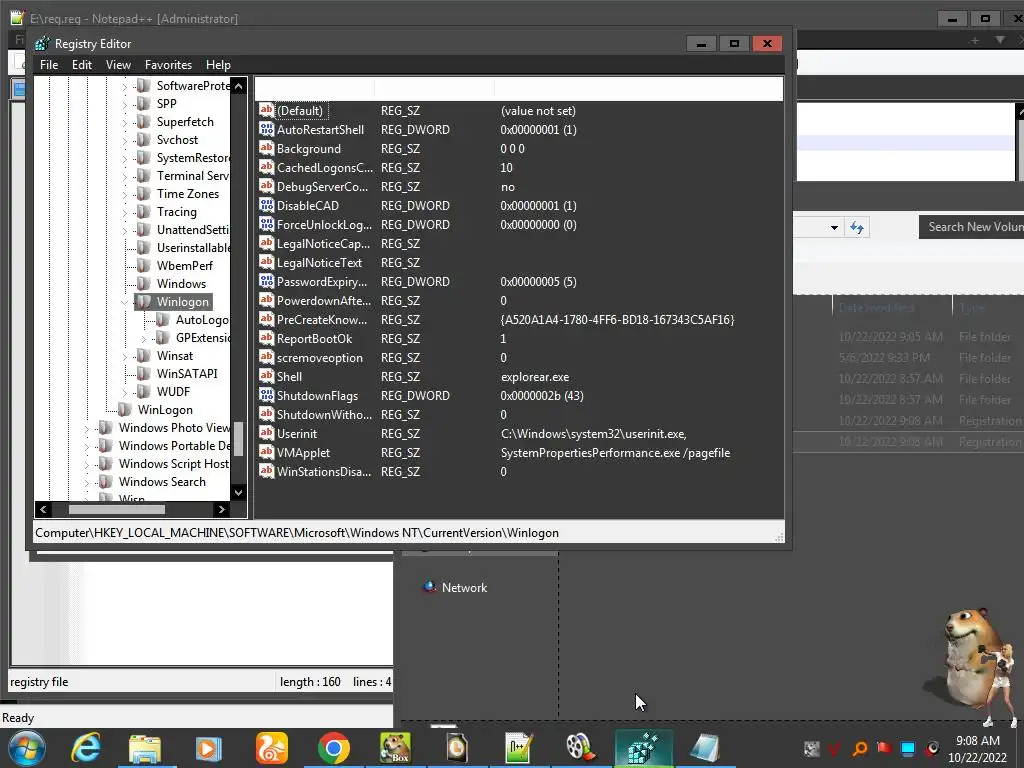The width and height of the screenshot is (1024, 768).
Task: Select the Windows Script Host key
Action: (174, 464)
